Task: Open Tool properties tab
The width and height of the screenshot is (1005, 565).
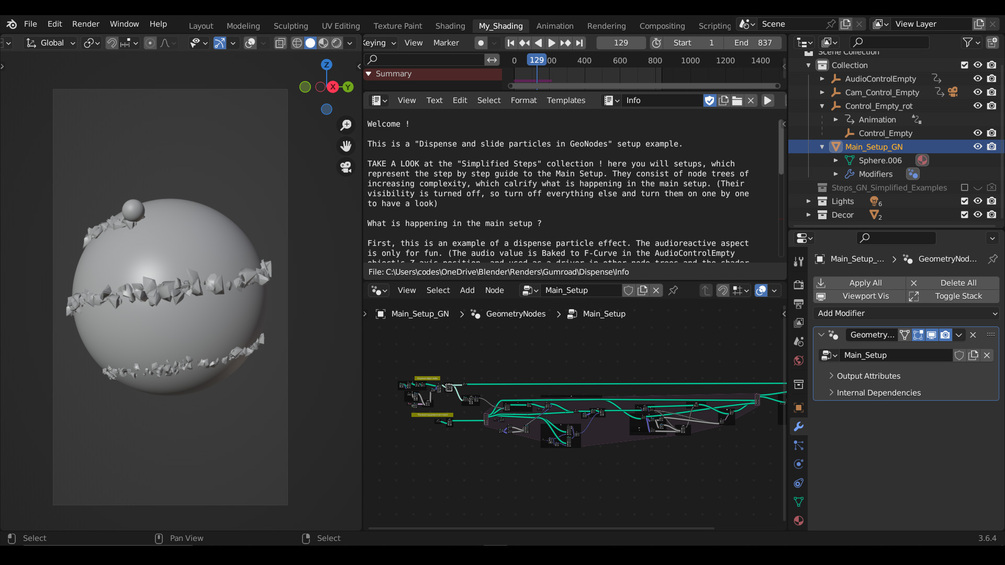Action: [799, 261]
